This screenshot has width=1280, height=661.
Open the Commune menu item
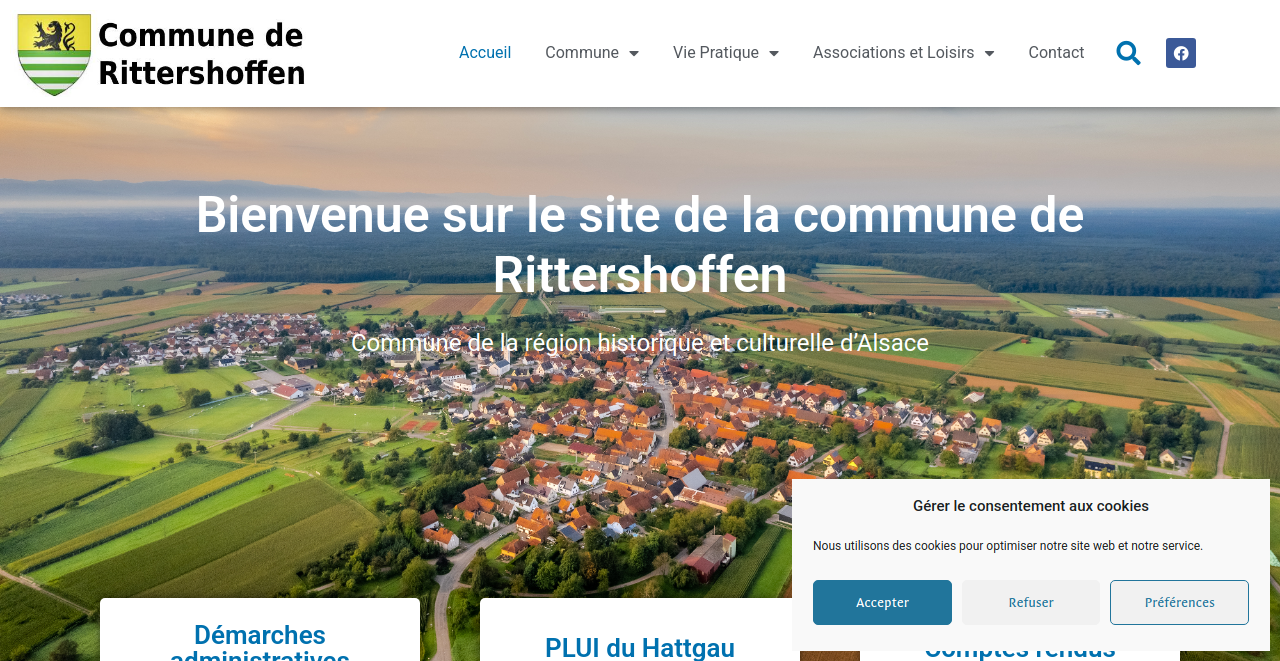tap(582, 53)
